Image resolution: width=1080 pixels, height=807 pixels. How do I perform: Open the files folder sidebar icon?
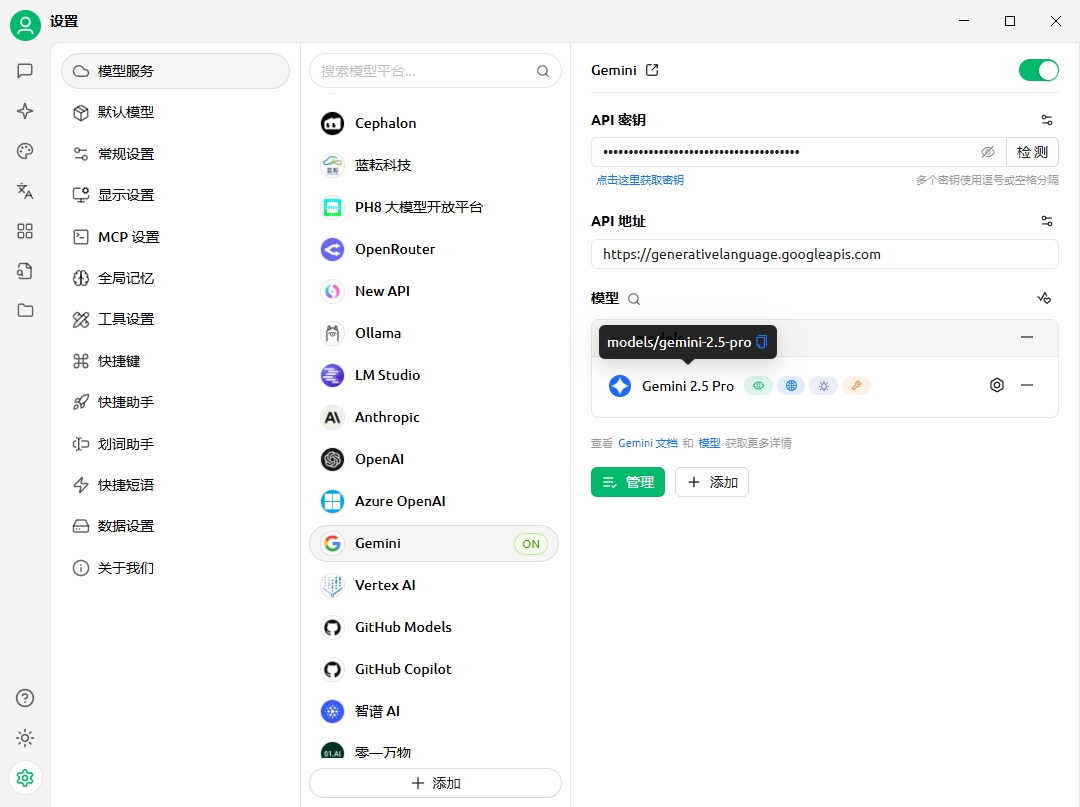[x=25, y=311]
